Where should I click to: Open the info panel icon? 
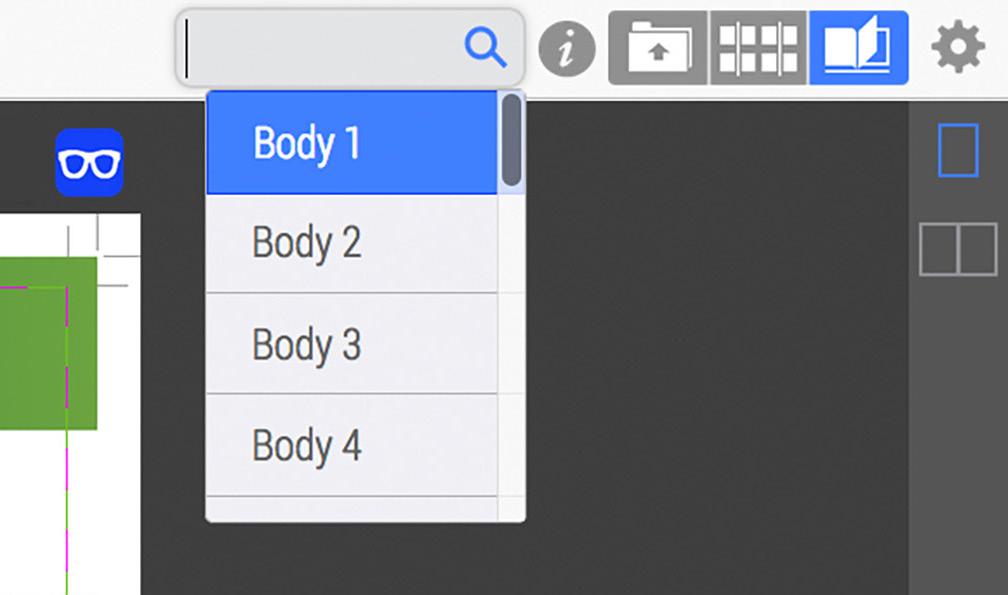[x=566, y=49]
